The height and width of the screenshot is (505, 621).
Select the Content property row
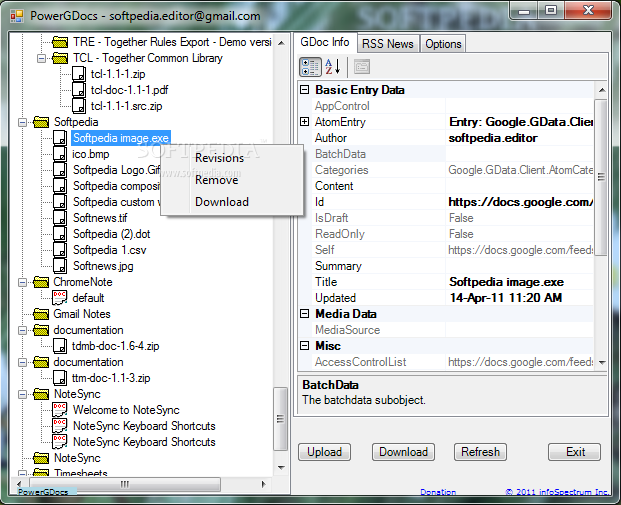tap(452, 186)
